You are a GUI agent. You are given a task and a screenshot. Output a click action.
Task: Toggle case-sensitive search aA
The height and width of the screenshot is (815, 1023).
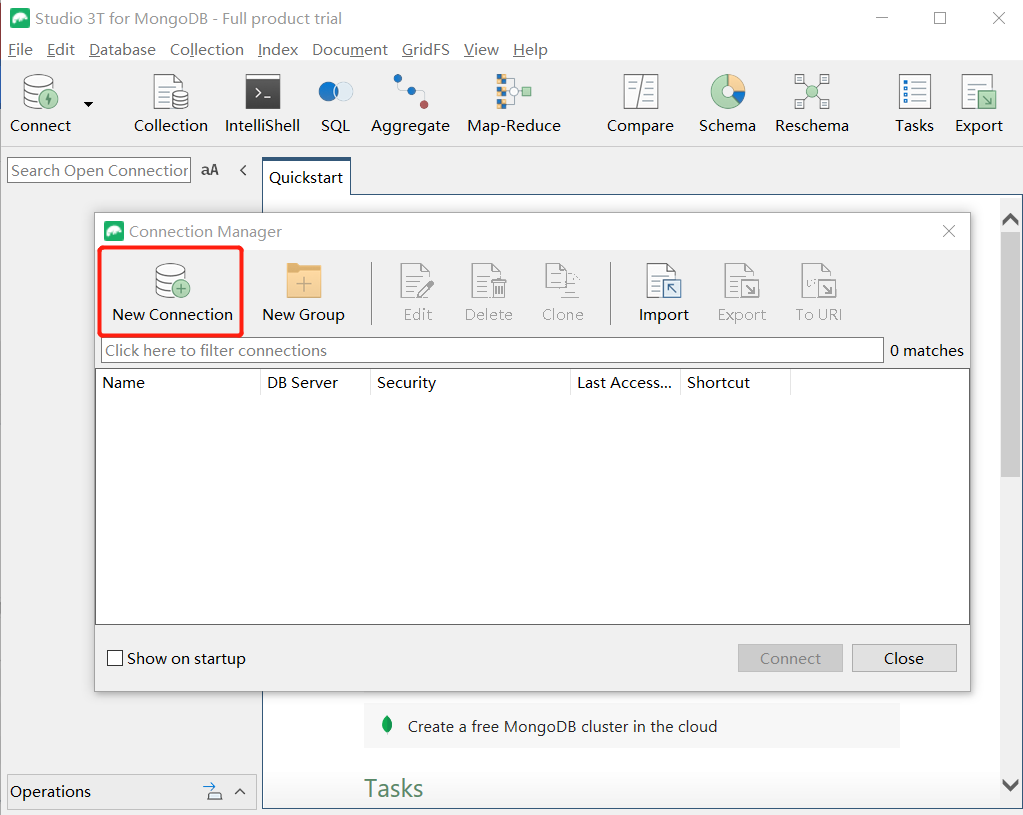click(x=209, y=170)
